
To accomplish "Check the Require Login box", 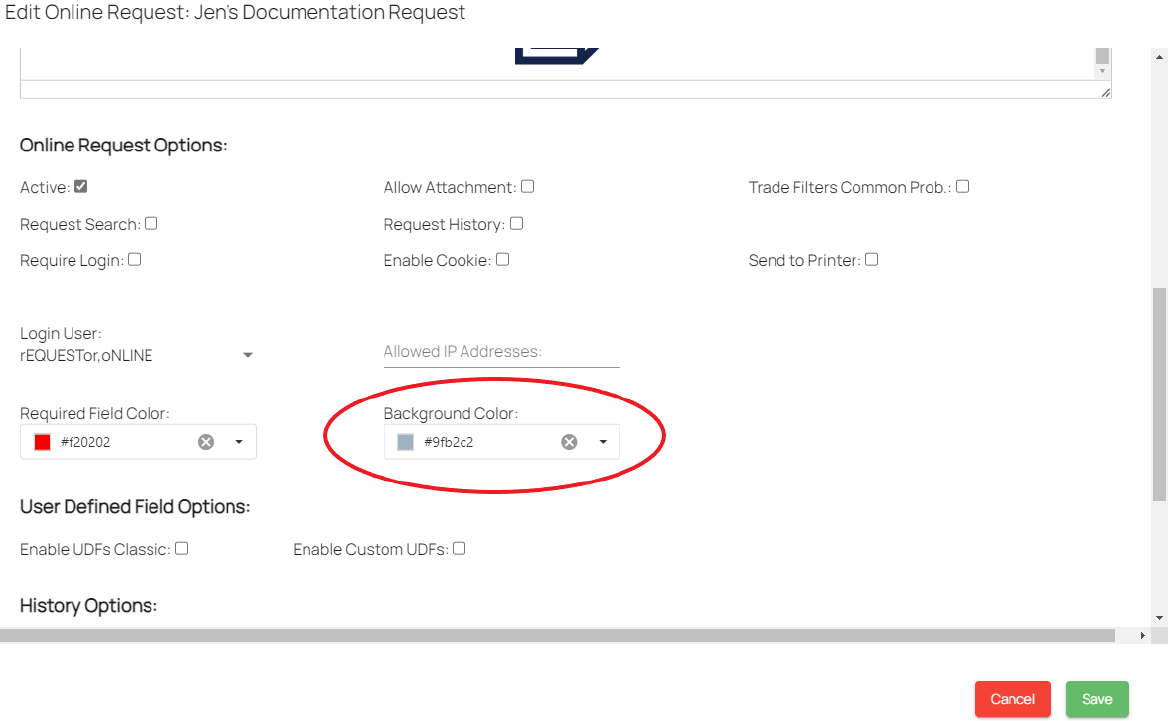I will (x=135, y=259).
